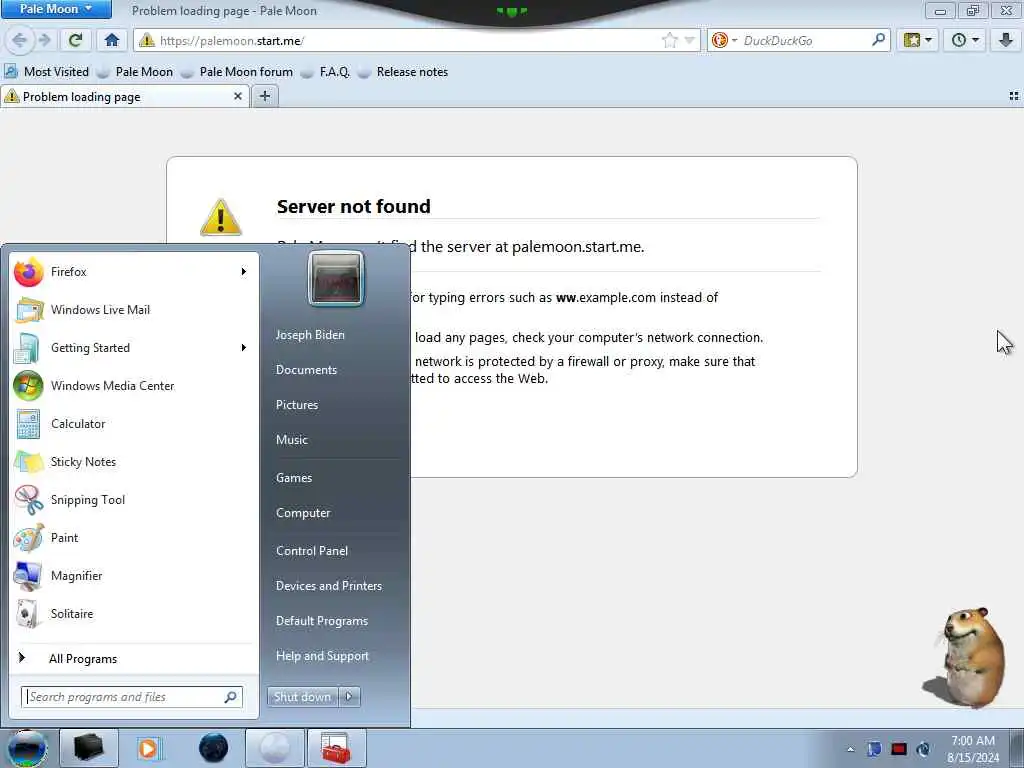Screen dimensions: 1024x768
Task: Open the Pale Moon application menu button
Action: tap(56, 9)
